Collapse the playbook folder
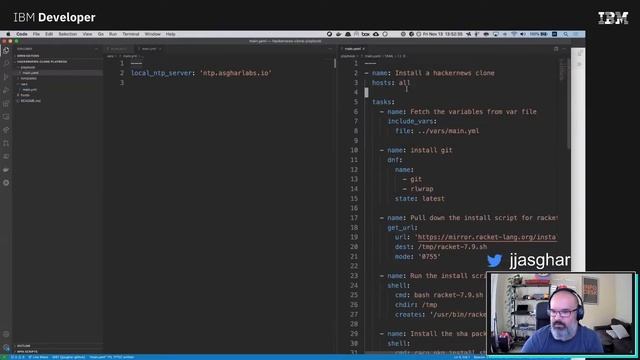This screenshot has height=360, width=640. 27,67
